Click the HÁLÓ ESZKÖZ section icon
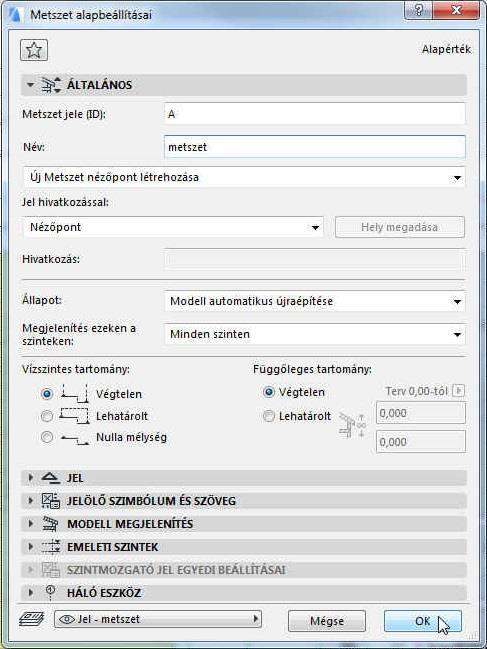The width and height of the screenshot is (487, 649). [x=50, y=592]
